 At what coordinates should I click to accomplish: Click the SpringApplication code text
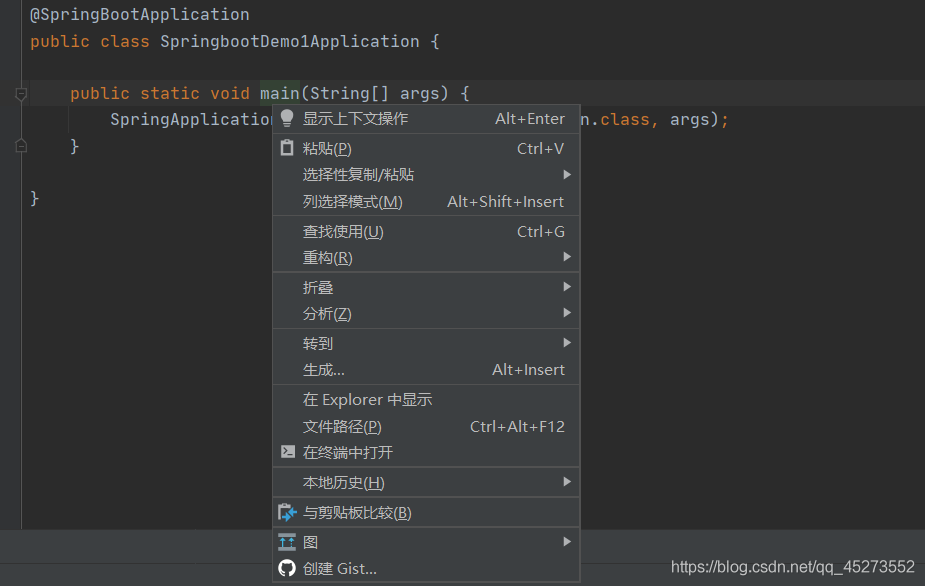click(191, 119)
